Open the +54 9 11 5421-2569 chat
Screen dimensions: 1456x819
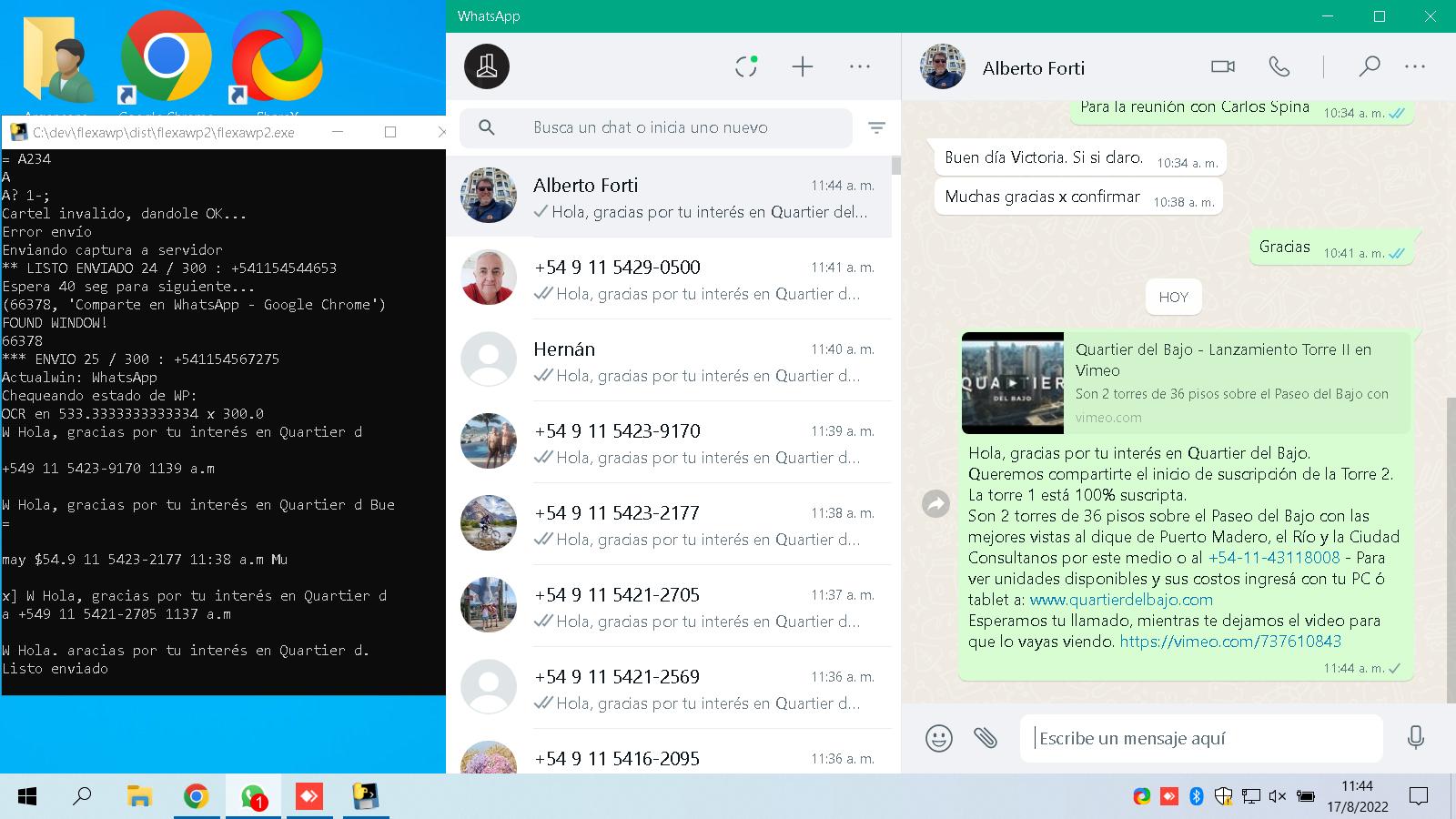(669, 688)
